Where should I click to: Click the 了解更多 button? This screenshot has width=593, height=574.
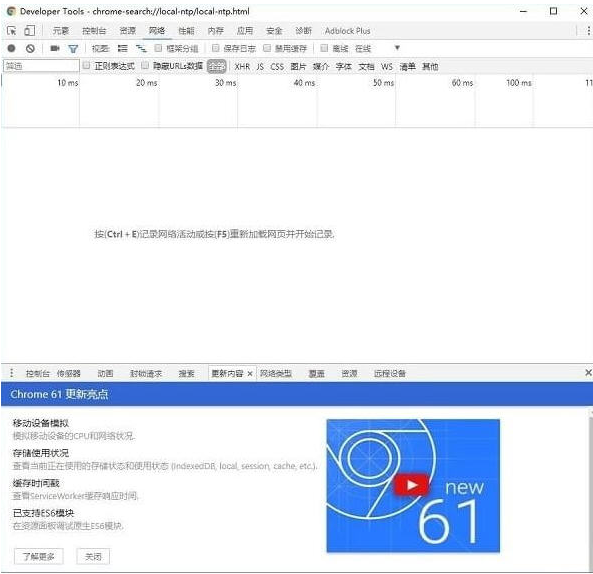(39, 556)
